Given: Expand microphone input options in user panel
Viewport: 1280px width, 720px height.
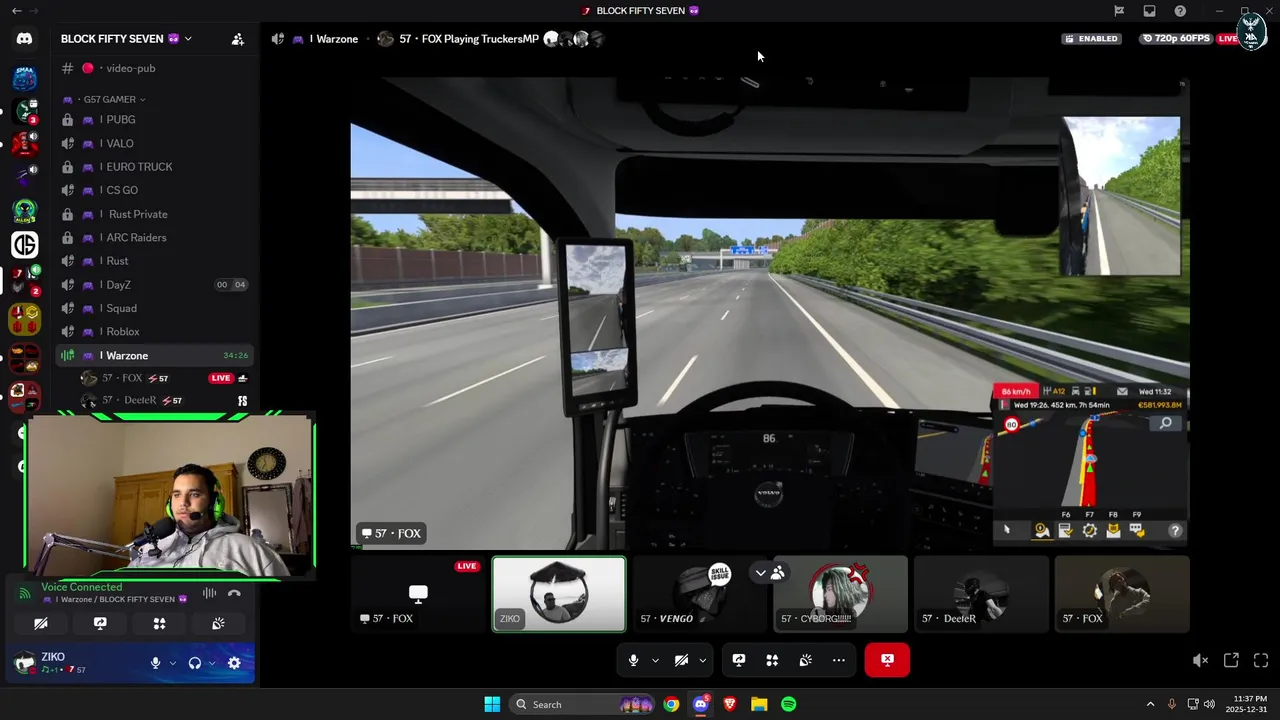Looking at the screenshot, I should [172, 663].
